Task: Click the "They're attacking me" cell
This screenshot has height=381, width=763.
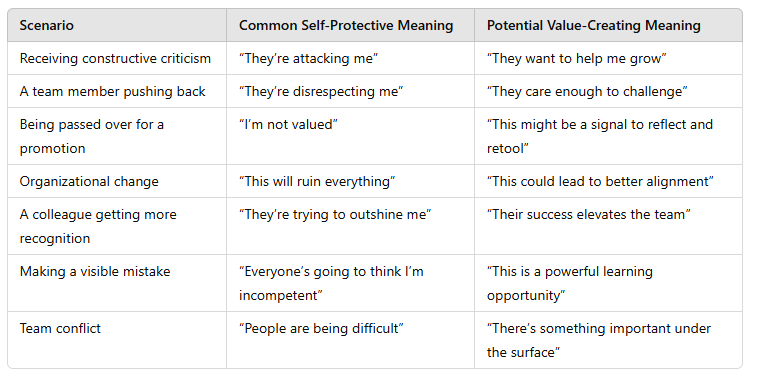Action: [x=350, y=58]
